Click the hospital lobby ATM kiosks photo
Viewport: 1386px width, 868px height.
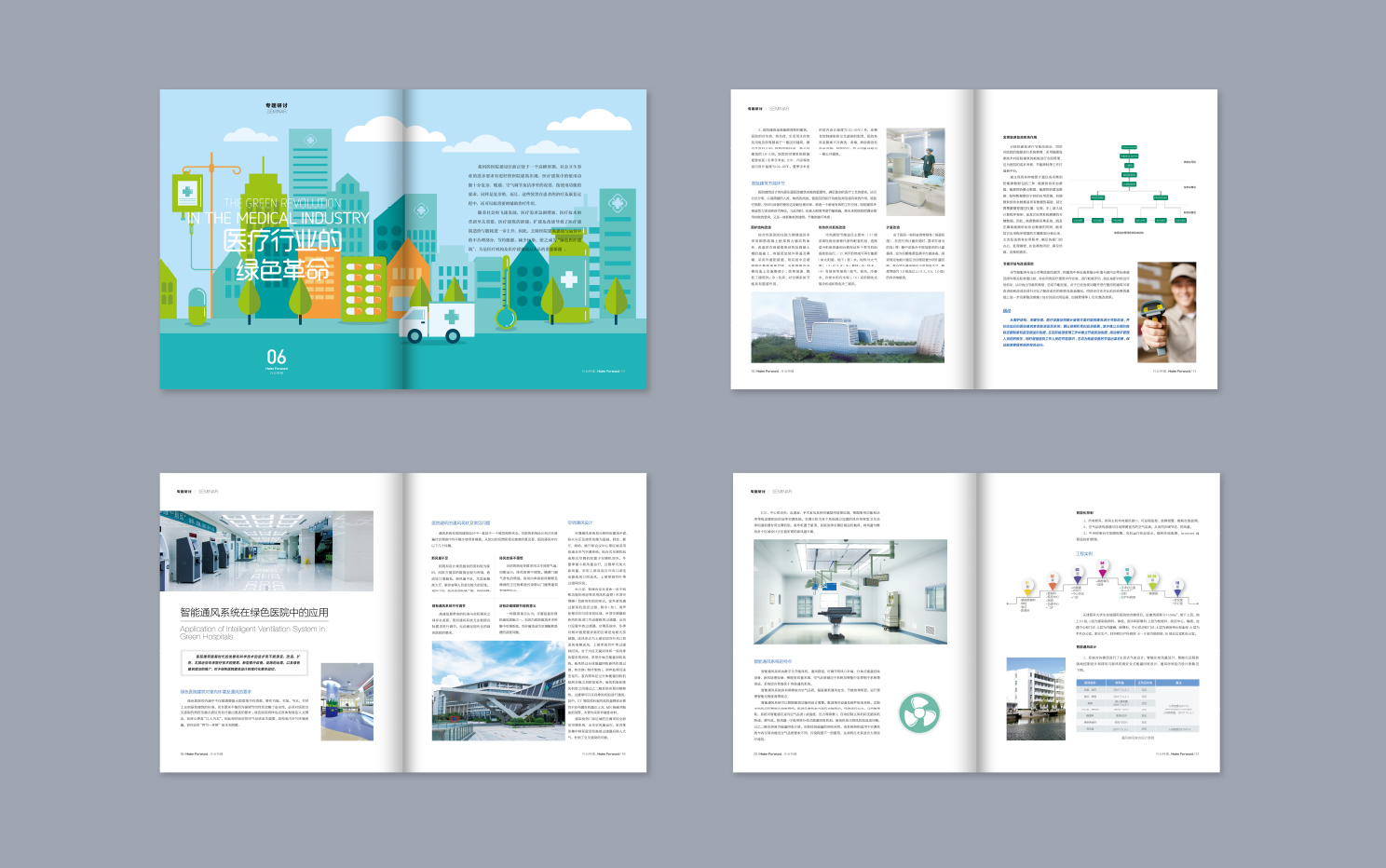(266, 550)
